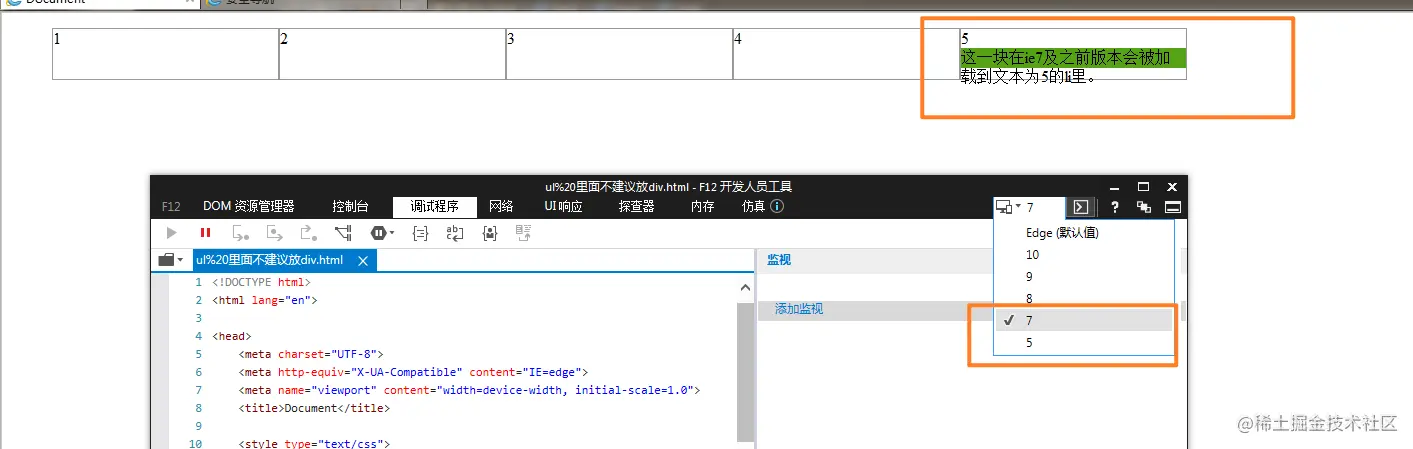Click the <html lang="en"> code line
The height and width of the screenshot is (449, 1413).
[x=264, y=300]
